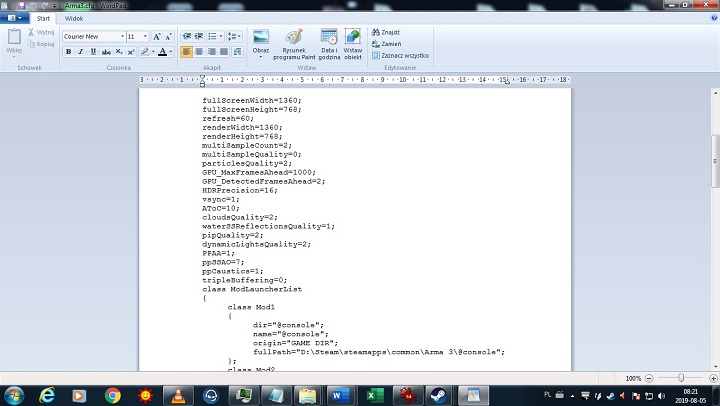
Task: Apply strikethrough formatting
Action: 105,51
